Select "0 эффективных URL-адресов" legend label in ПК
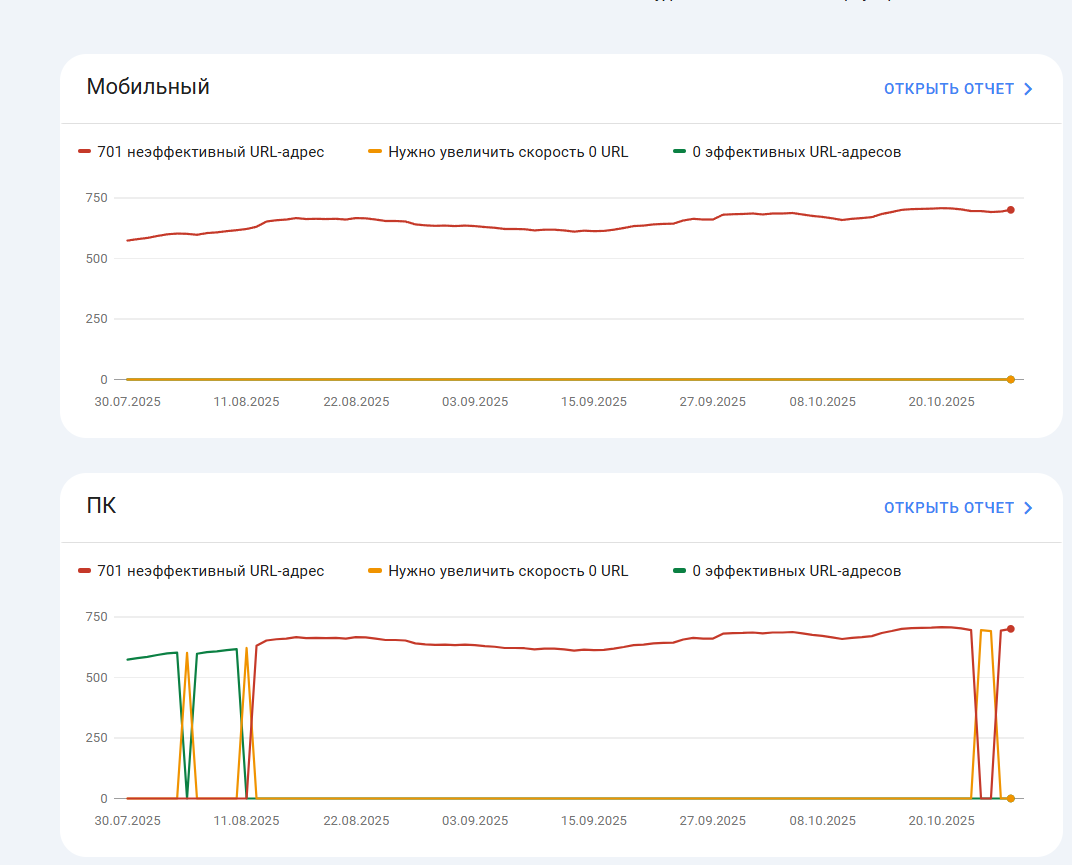The height and width of the screenshot is (865, 1072). [797, 571]
